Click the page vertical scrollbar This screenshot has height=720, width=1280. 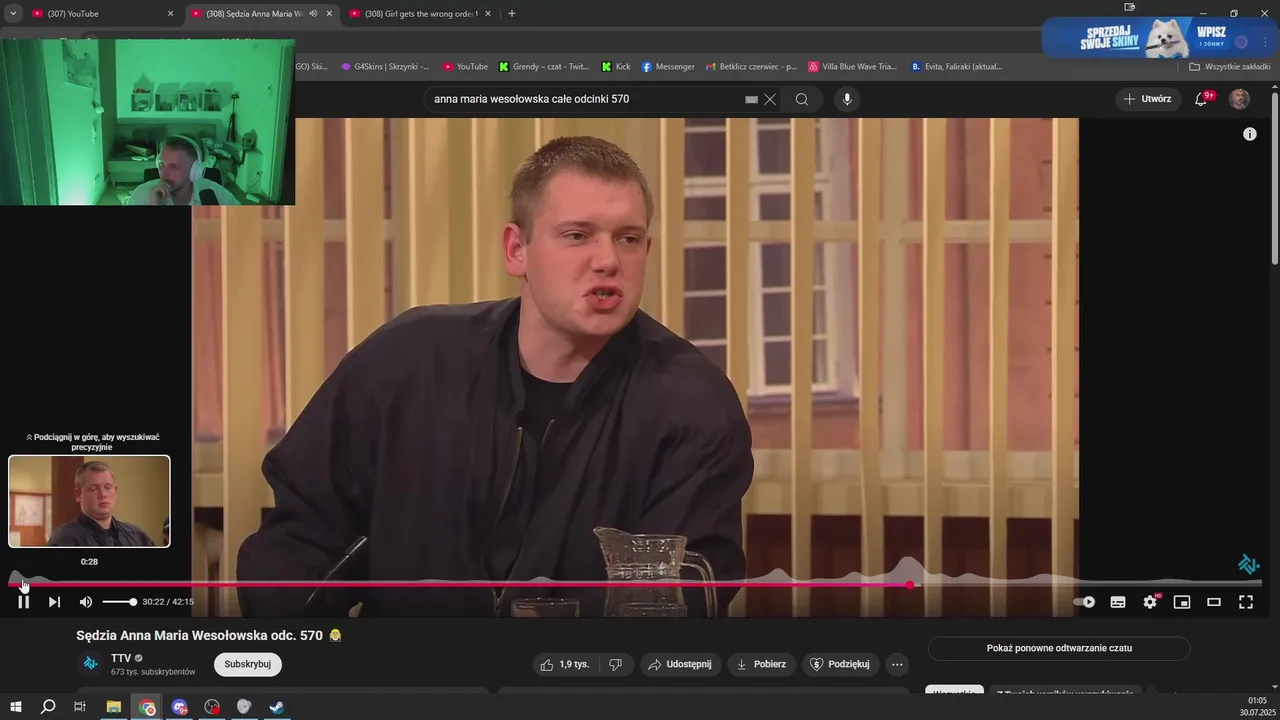[1275, 180]
